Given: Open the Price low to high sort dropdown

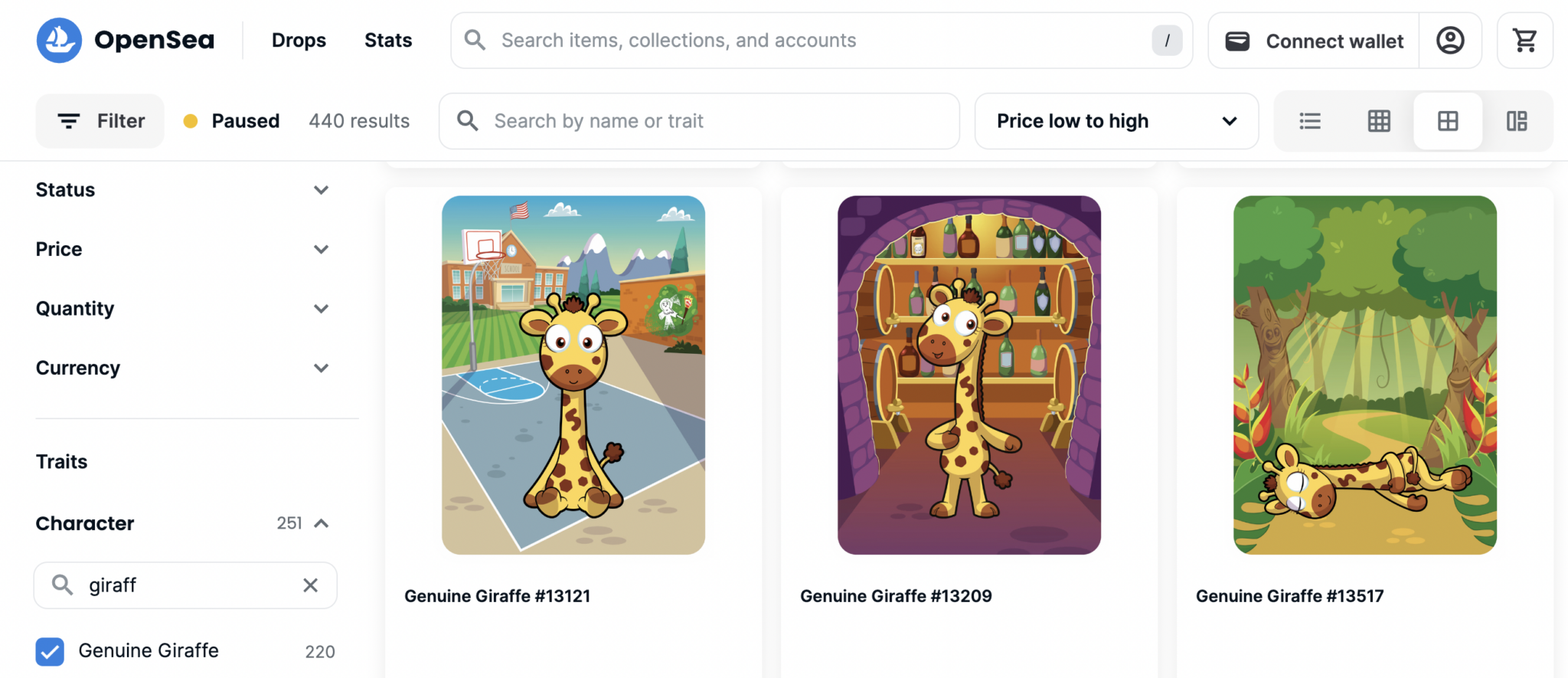Looking at the screenshot, I should (x=1116, y=120).
